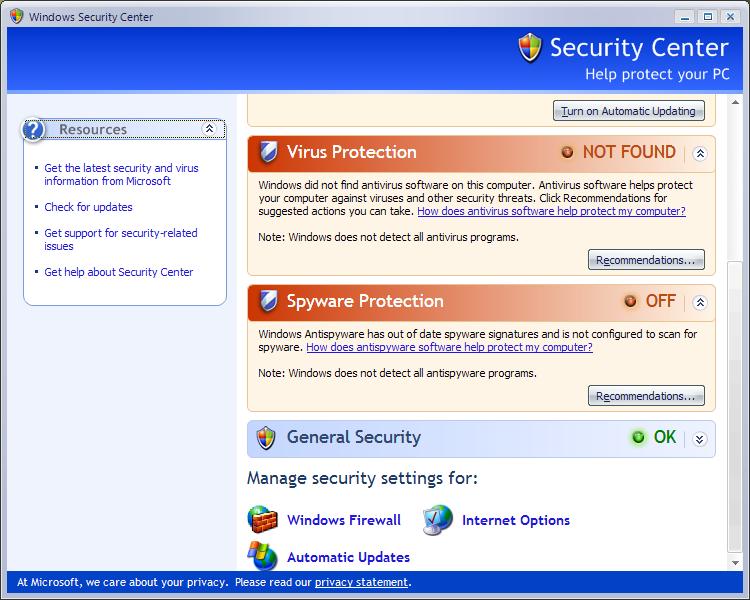
Task: Click the General Security shield icon
Action: [x=266, y=437]
